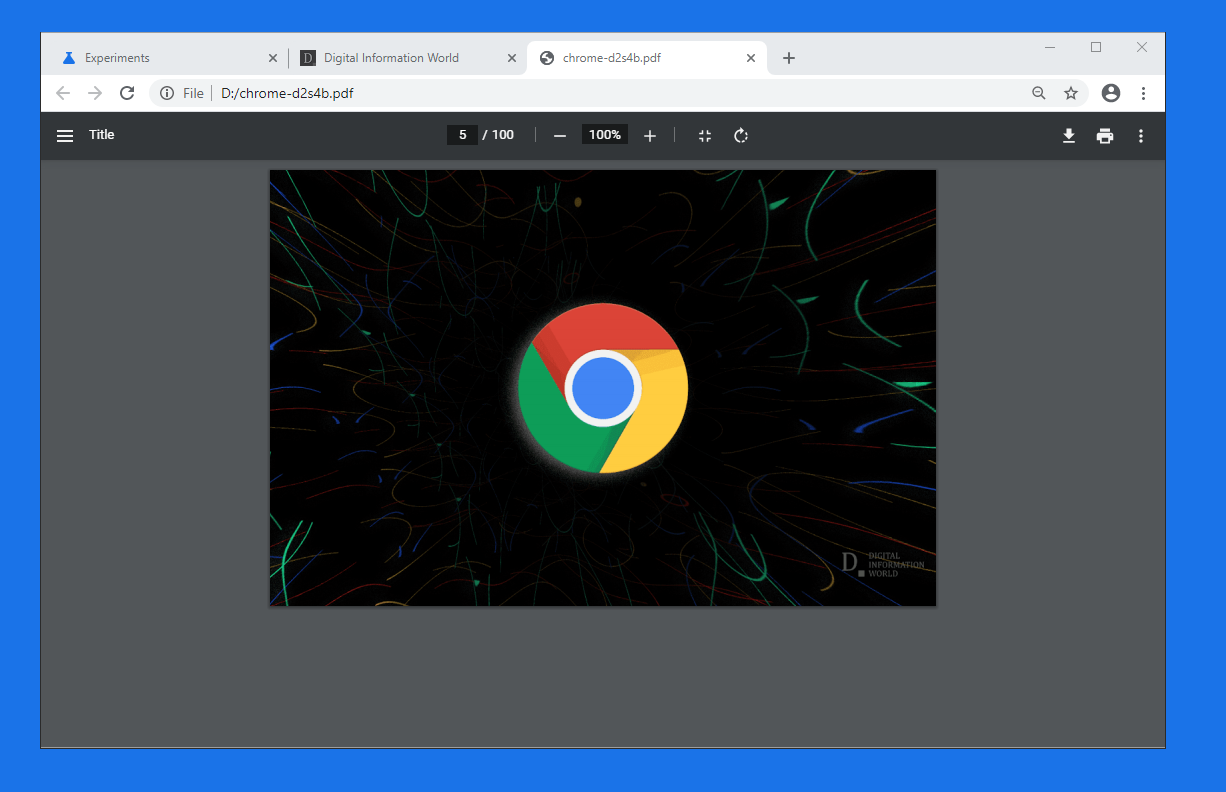Close the Experiments tab
Screen dimensions: 1226x792
[x=273, y=58]
